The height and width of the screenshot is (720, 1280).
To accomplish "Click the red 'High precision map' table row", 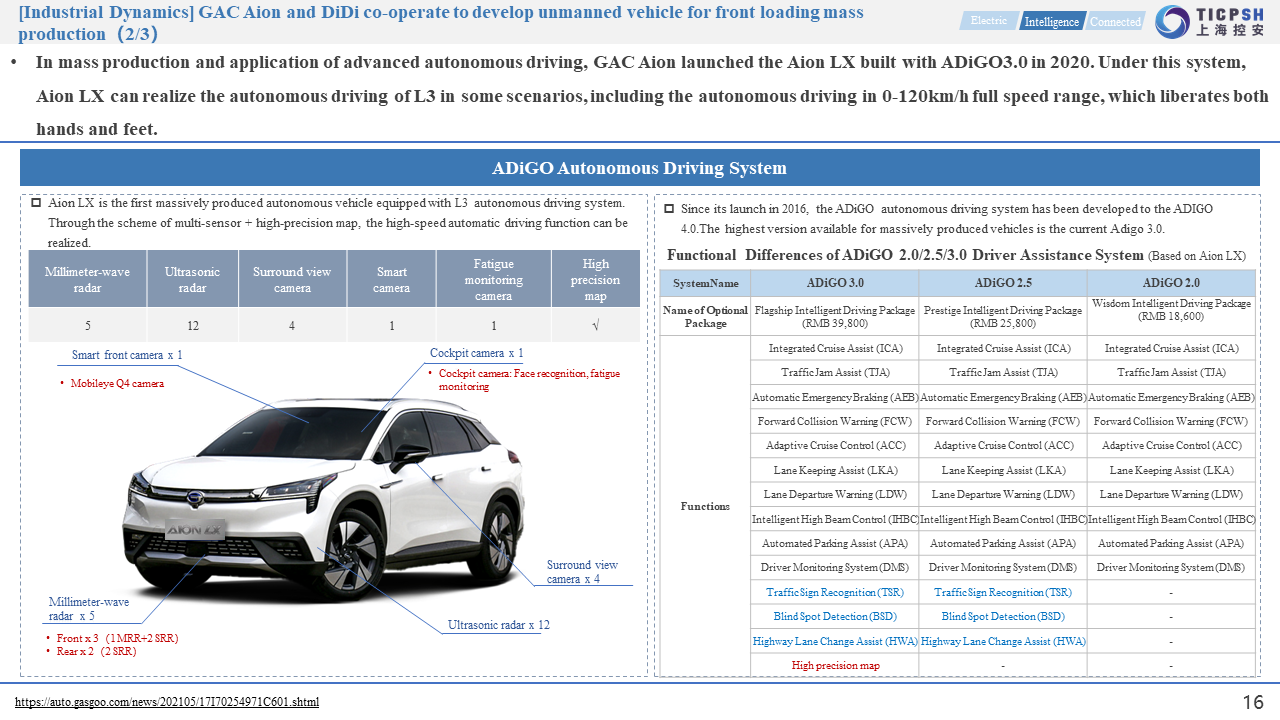I will 835,665.
